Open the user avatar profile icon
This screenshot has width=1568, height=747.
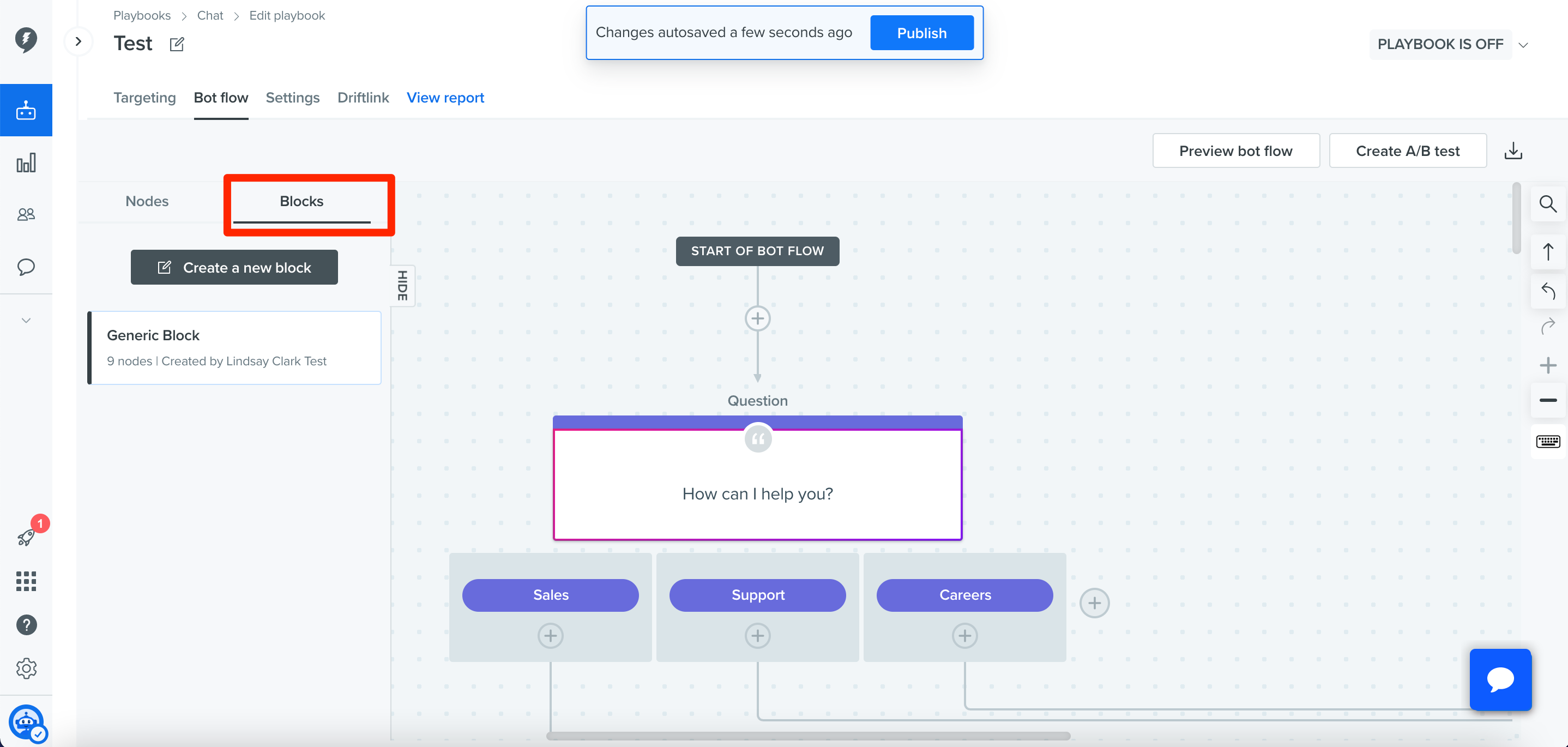tap(26, 722)
